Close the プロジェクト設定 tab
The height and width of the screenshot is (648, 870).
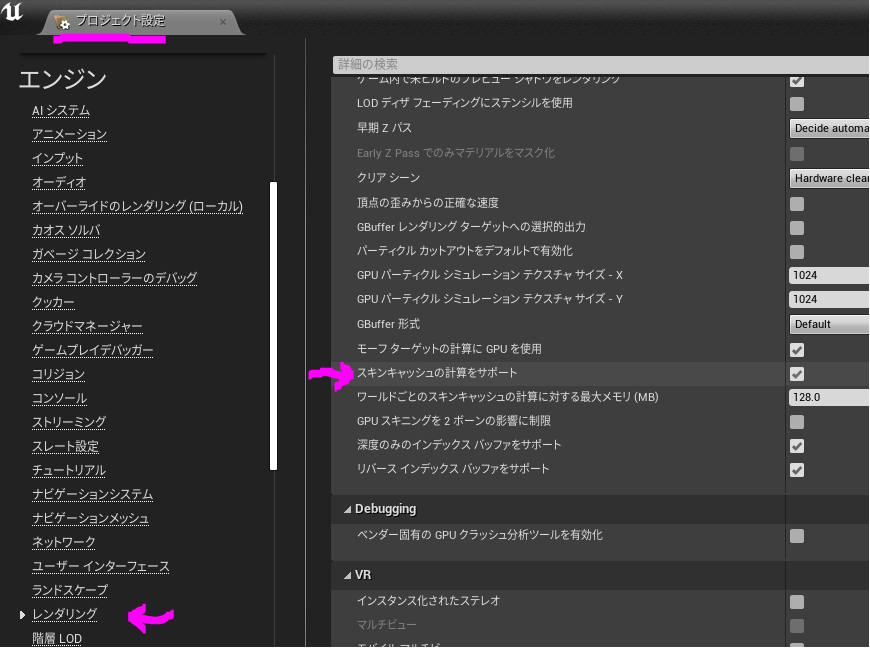222,22
